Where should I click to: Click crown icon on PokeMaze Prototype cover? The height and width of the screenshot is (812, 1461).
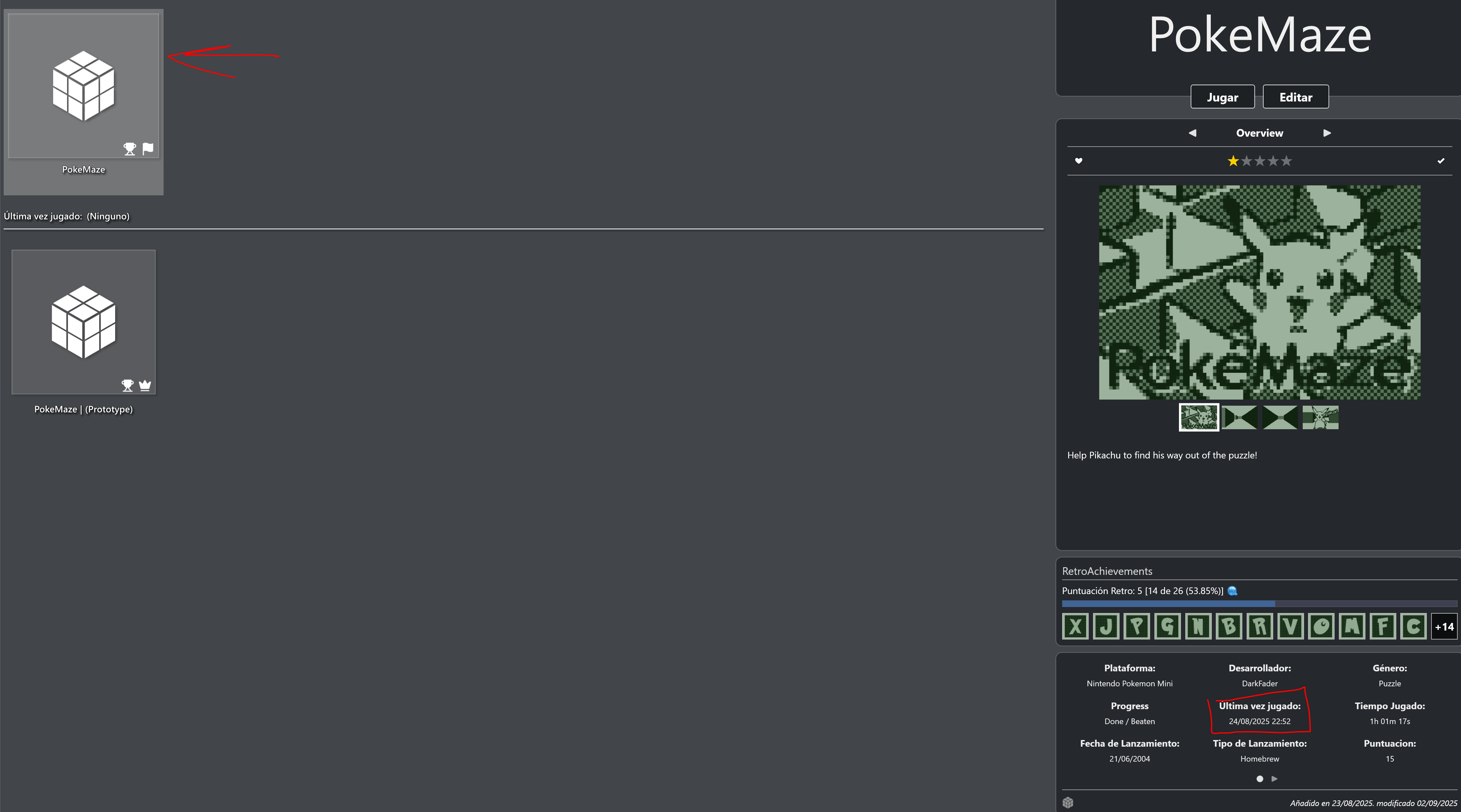145,385
